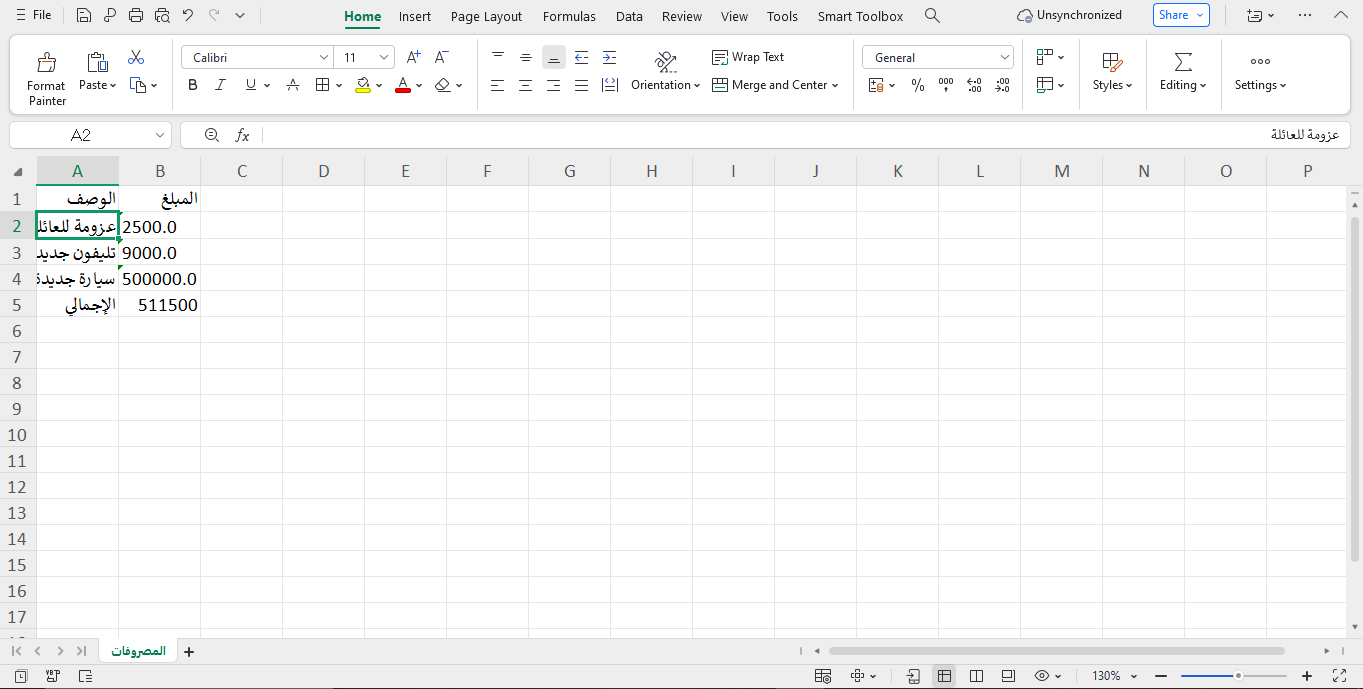
Task: Click the Format Painter tool
Action: [46, 77]
